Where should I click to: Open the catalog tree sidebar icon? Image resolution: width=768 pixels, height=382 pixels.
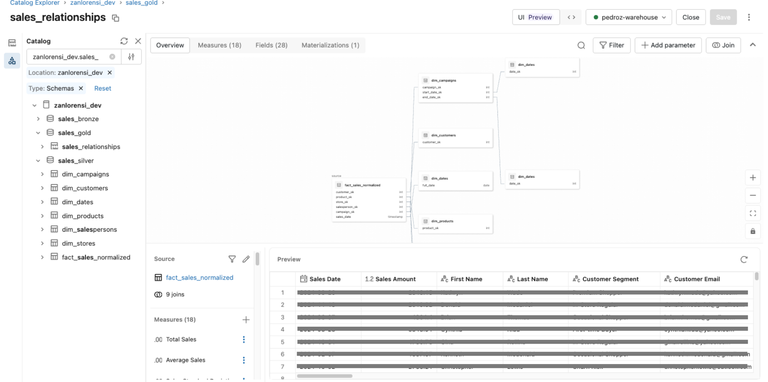12,61
